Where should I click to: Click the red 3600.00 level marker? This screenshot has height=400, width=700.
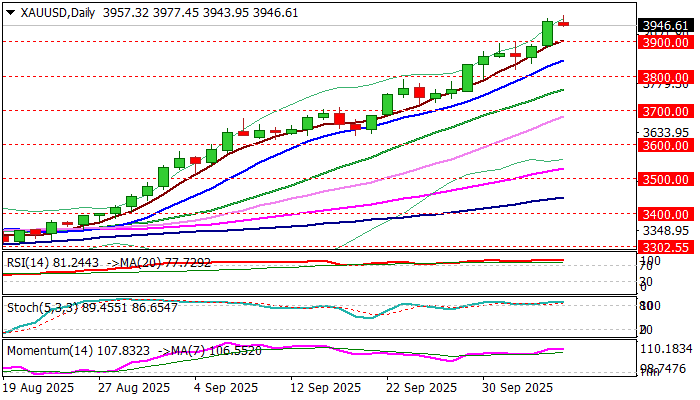666,145
